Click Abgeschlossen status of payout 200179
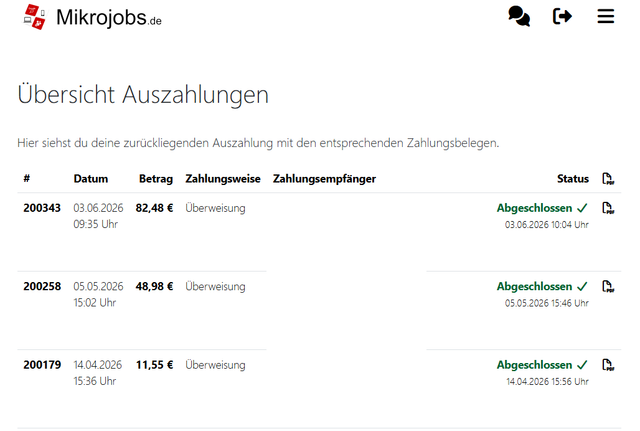Viewport: 640px width, 431px height. click(x=542, y=365)
